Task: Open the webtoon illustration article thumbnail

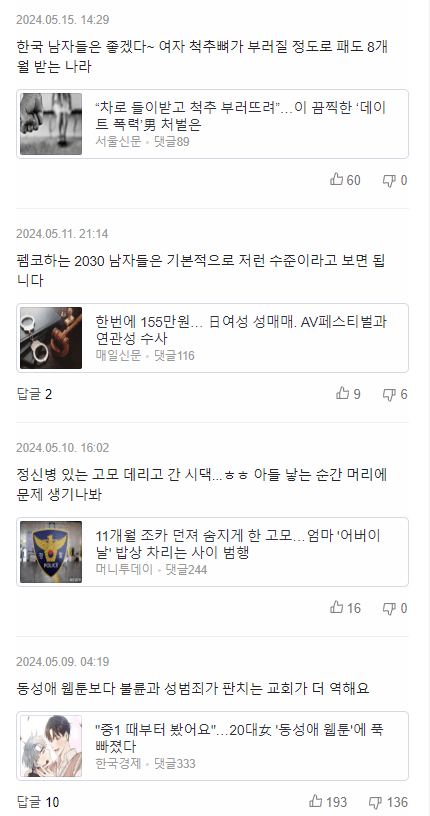Action: (x=51, y=746)
